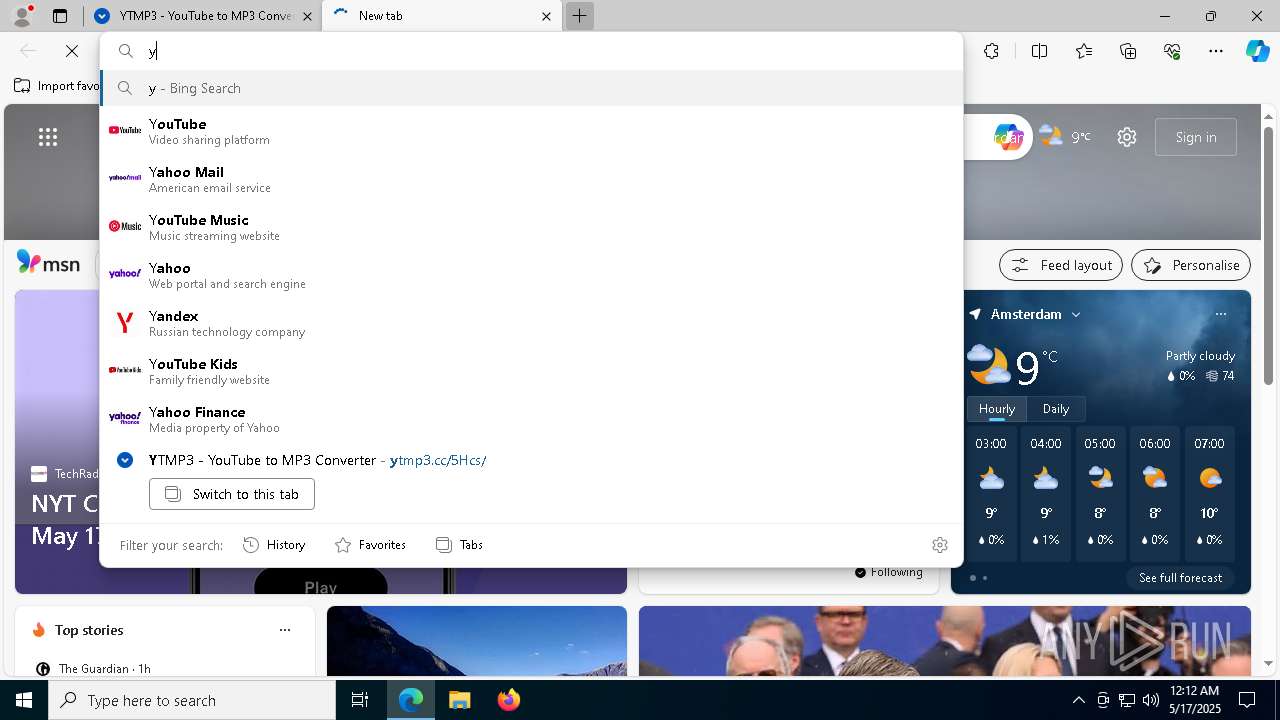Open the tab actions menu icon
This screenshot has height=720, width=1280.
coord(60,16)
